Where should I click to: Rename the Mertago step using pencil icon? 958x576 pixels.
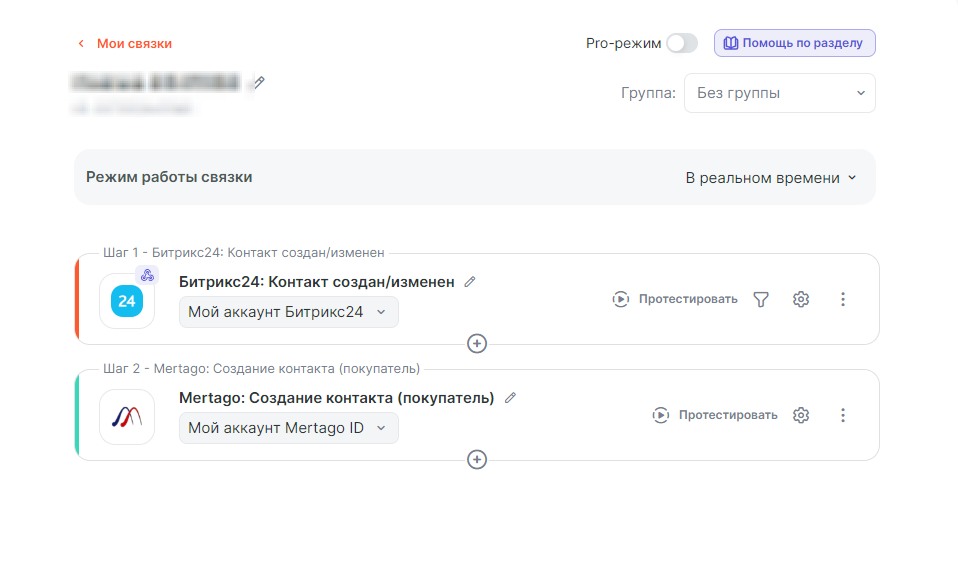[x=510, y=398]
